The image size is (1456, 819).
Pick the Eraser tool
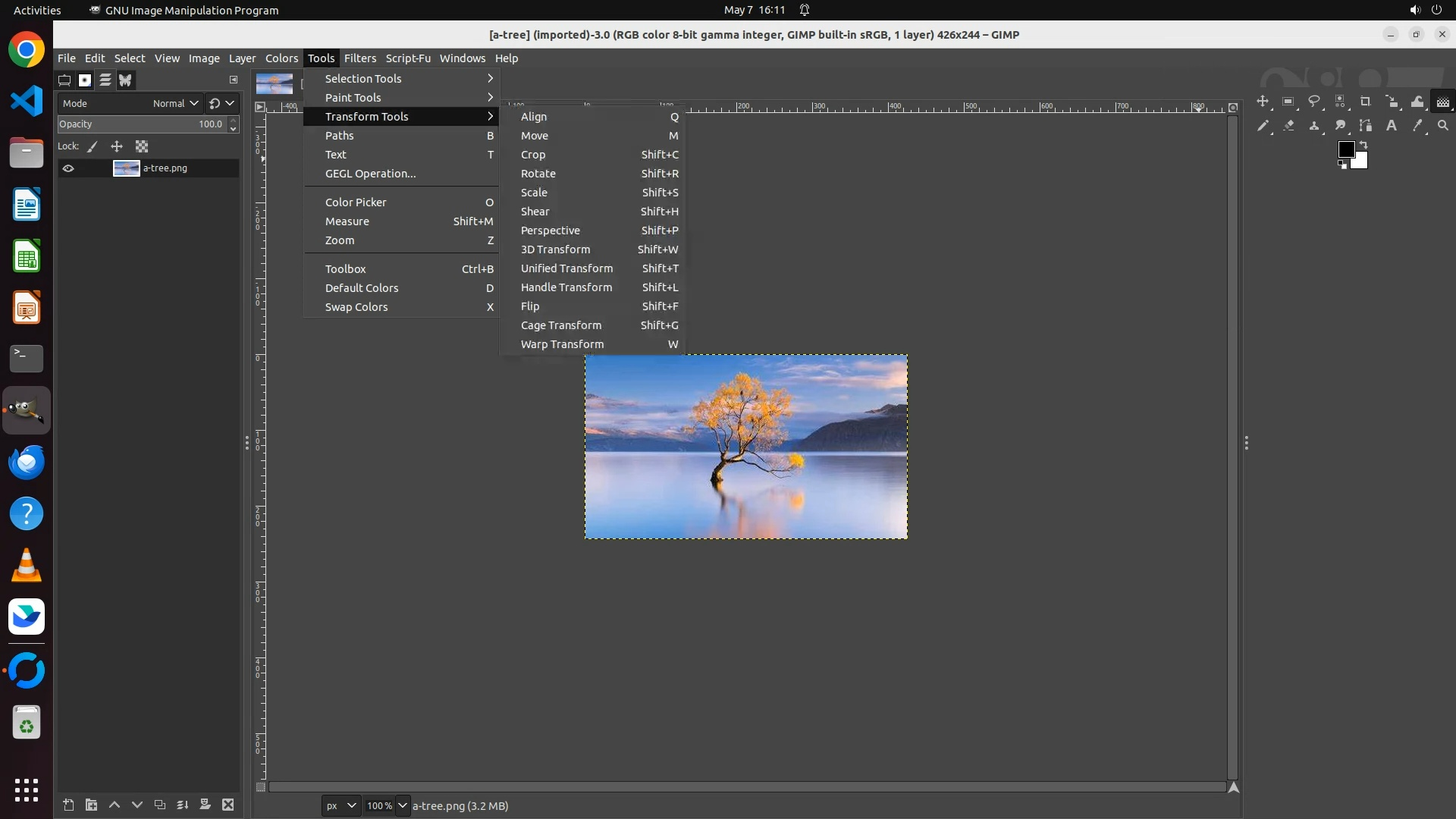pos(1288,126)
